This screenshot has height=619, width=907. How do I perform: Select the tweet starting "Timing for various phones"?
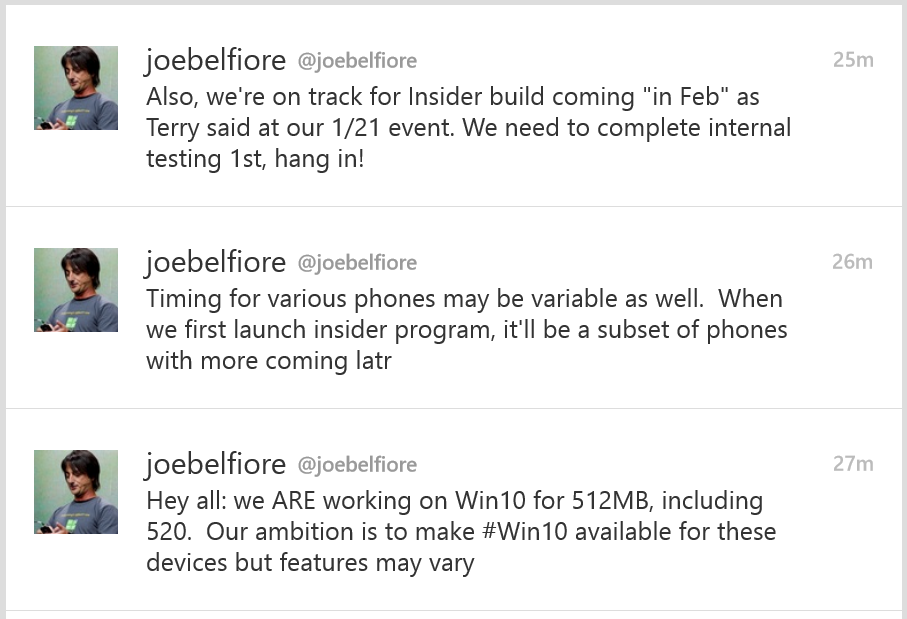pyautogui.click(x=466, y=330)
